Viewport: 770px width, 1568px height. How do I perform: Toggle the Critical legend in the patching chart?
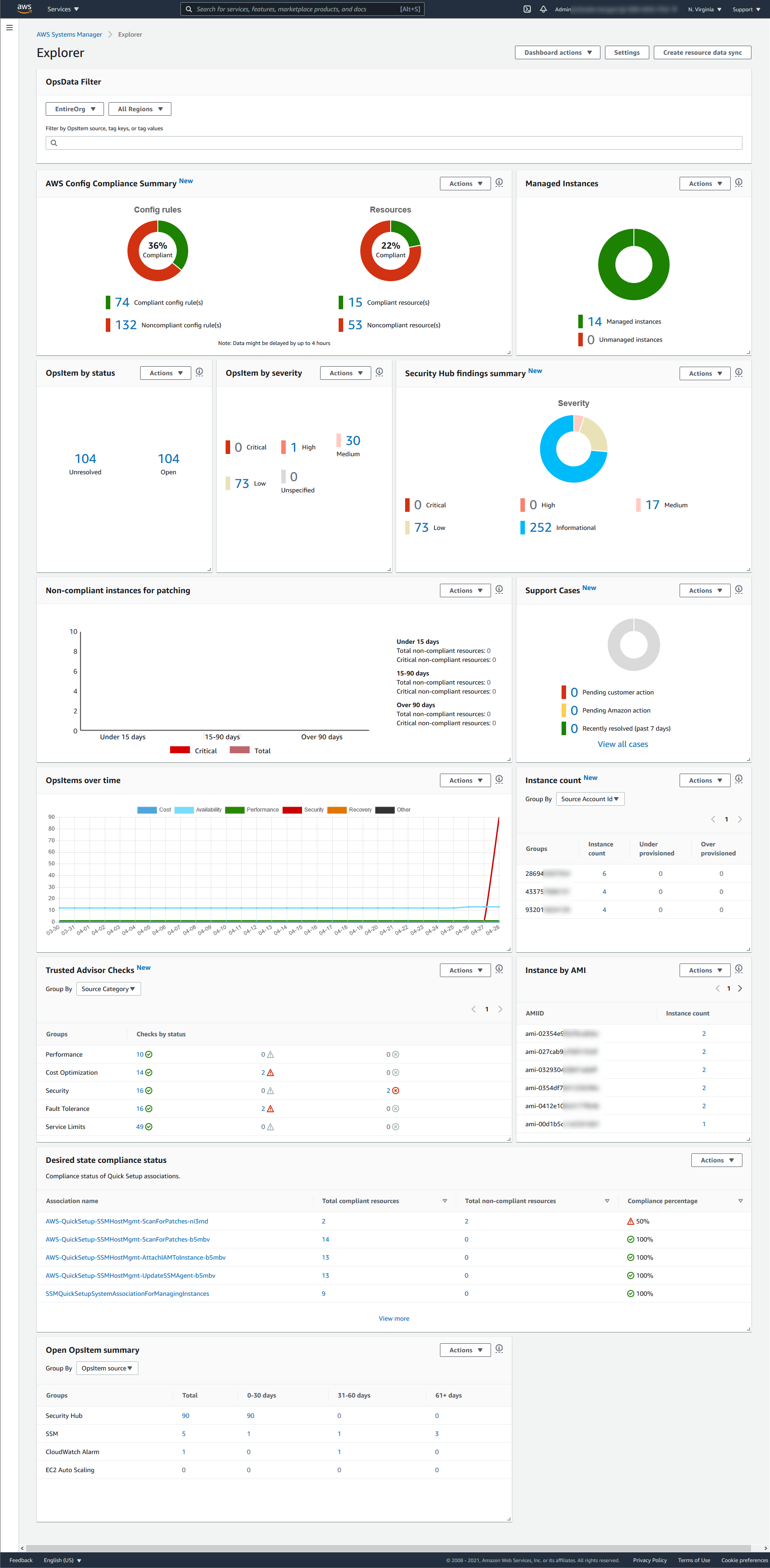click(194, 751)
